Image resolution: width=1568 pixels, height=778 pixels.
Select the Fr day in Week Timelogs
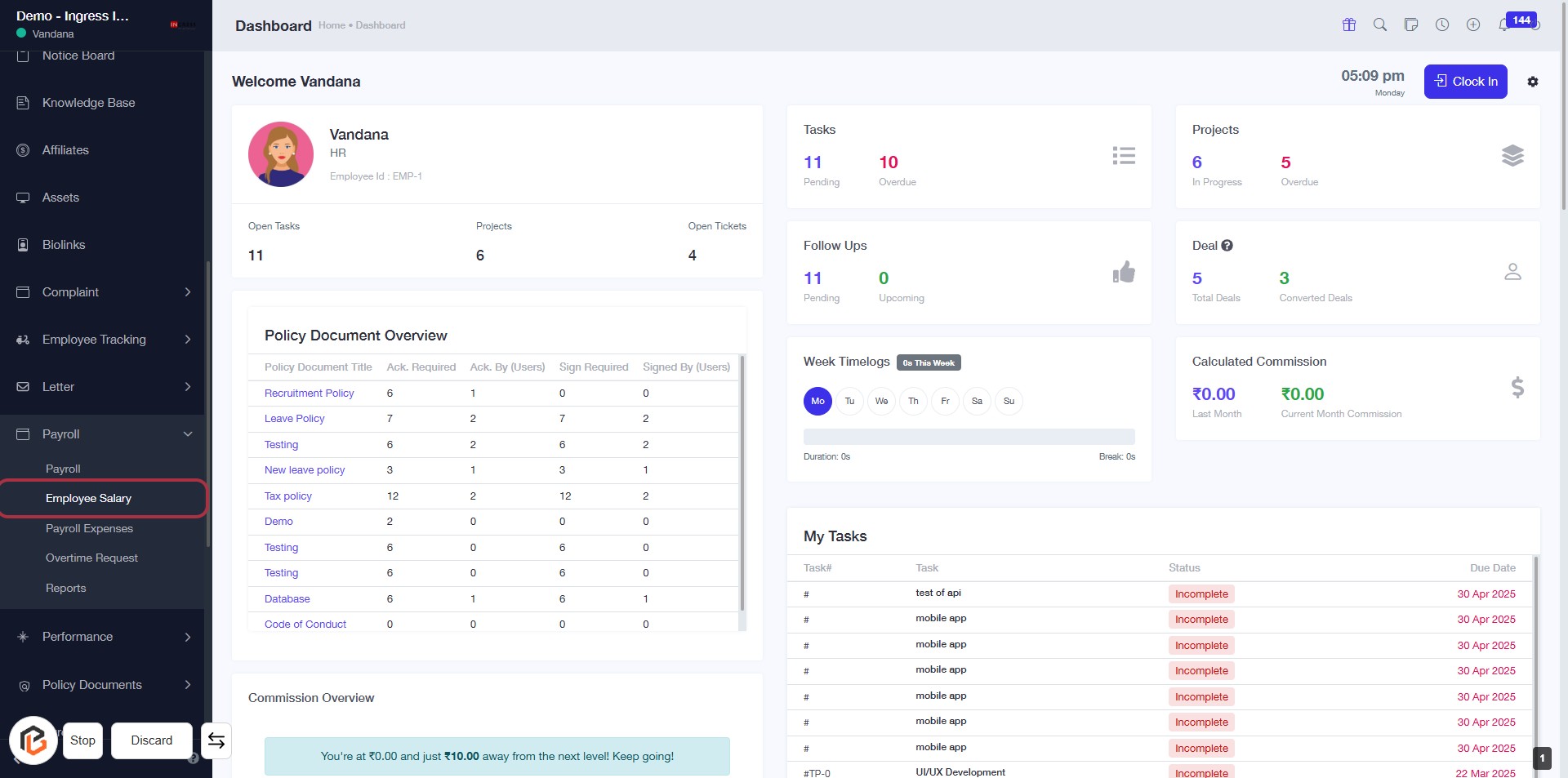[x=945, y=401]
